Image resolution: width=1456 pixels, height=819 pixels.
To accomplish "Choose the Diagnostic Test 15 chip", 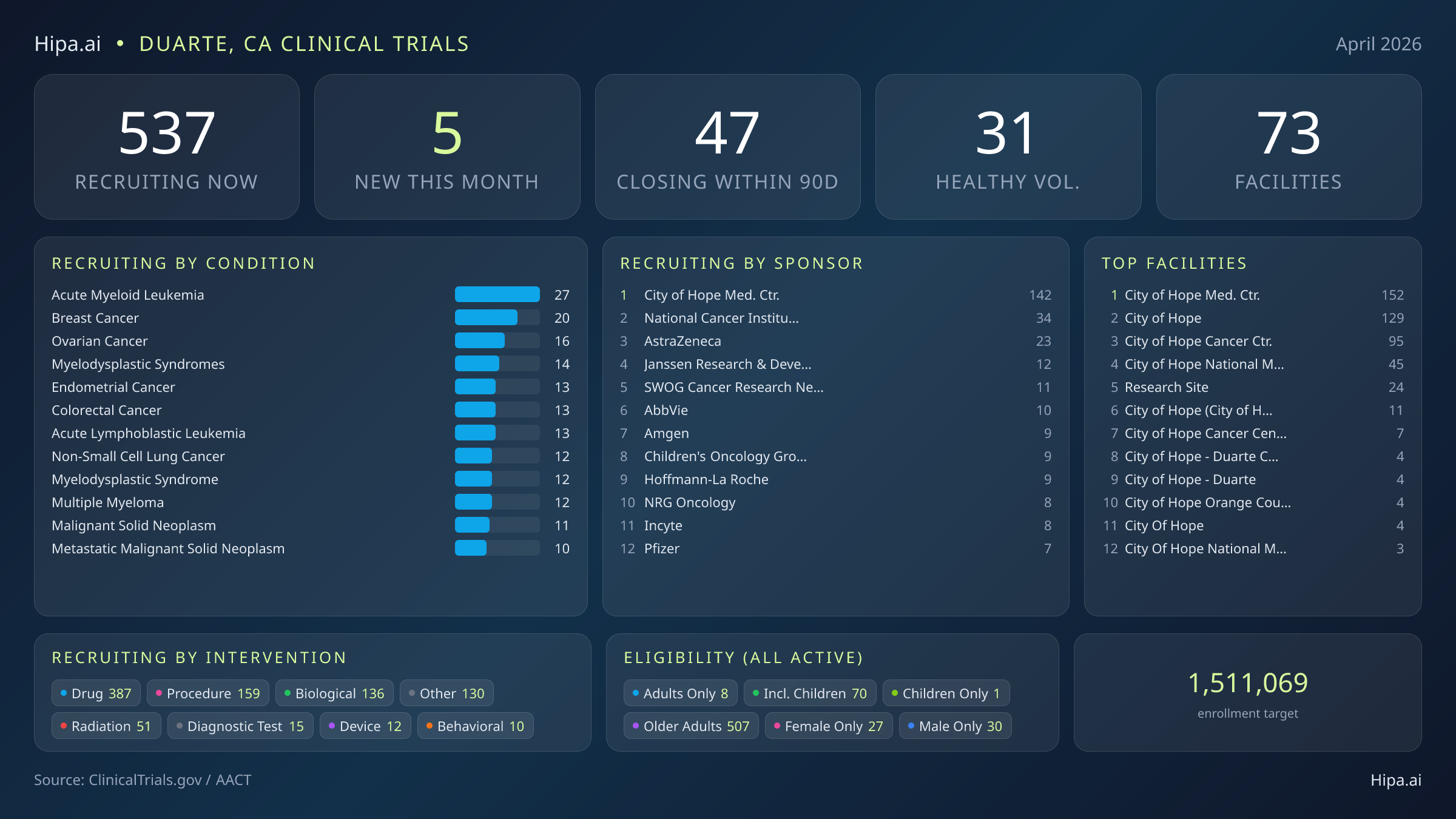I will pos(240,726).
